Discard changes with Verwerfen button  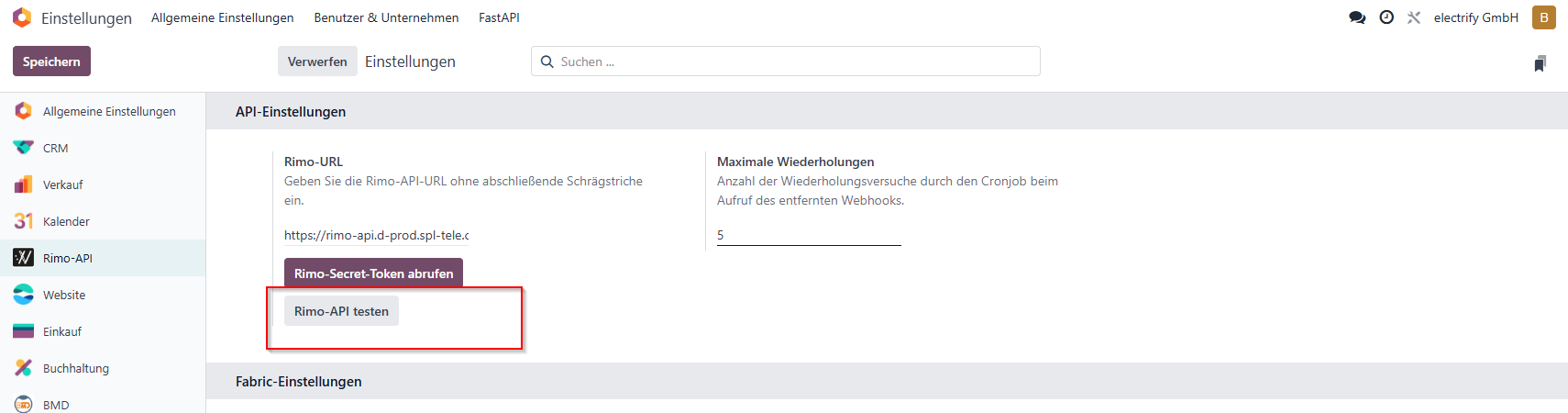point(317,61)
